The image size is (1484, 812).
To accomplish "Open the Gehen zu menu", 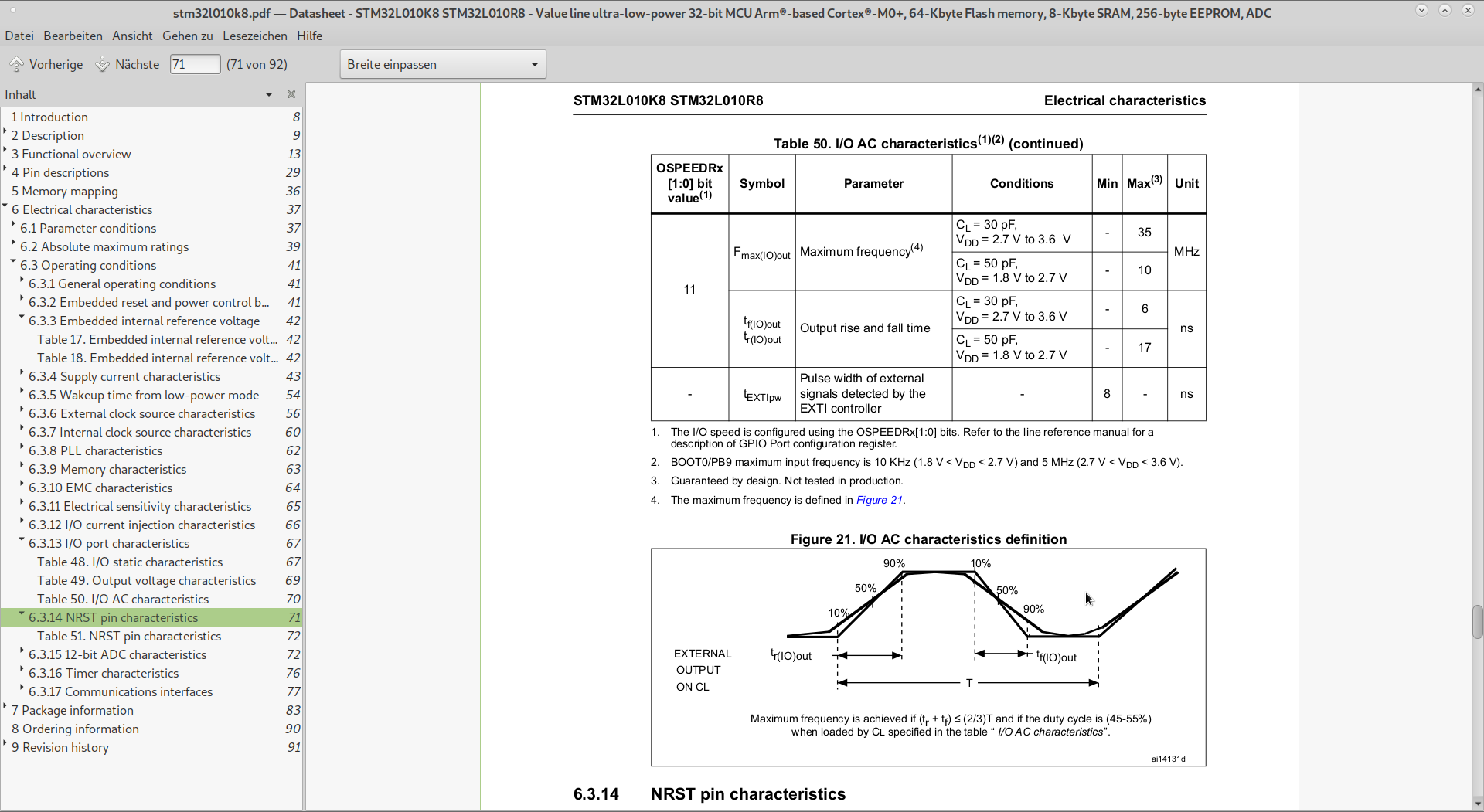I will pyautogui.click(x=188, y=36).
